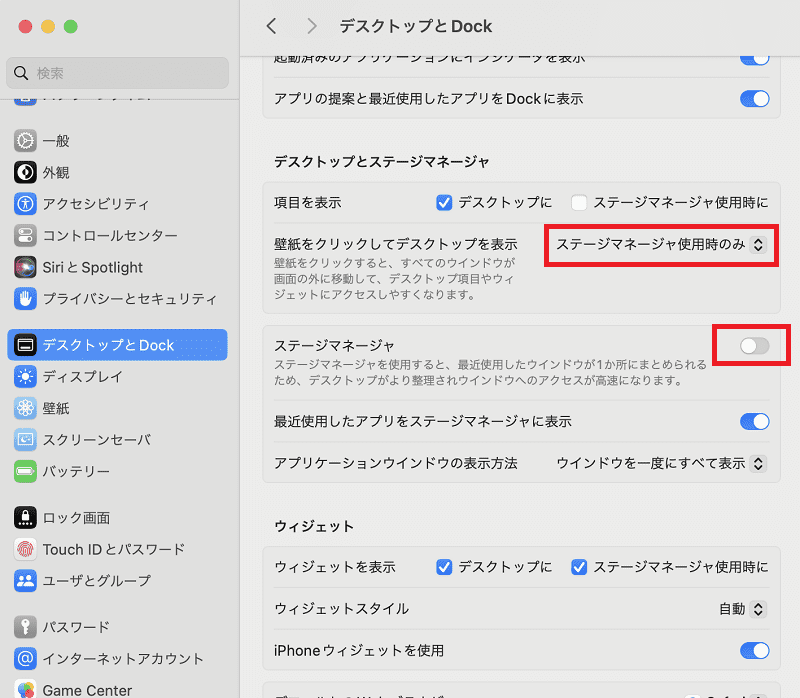This screenshot has height=698, width=800.
Task: Select 外観 in the sidebar
Action: point(117,172)
